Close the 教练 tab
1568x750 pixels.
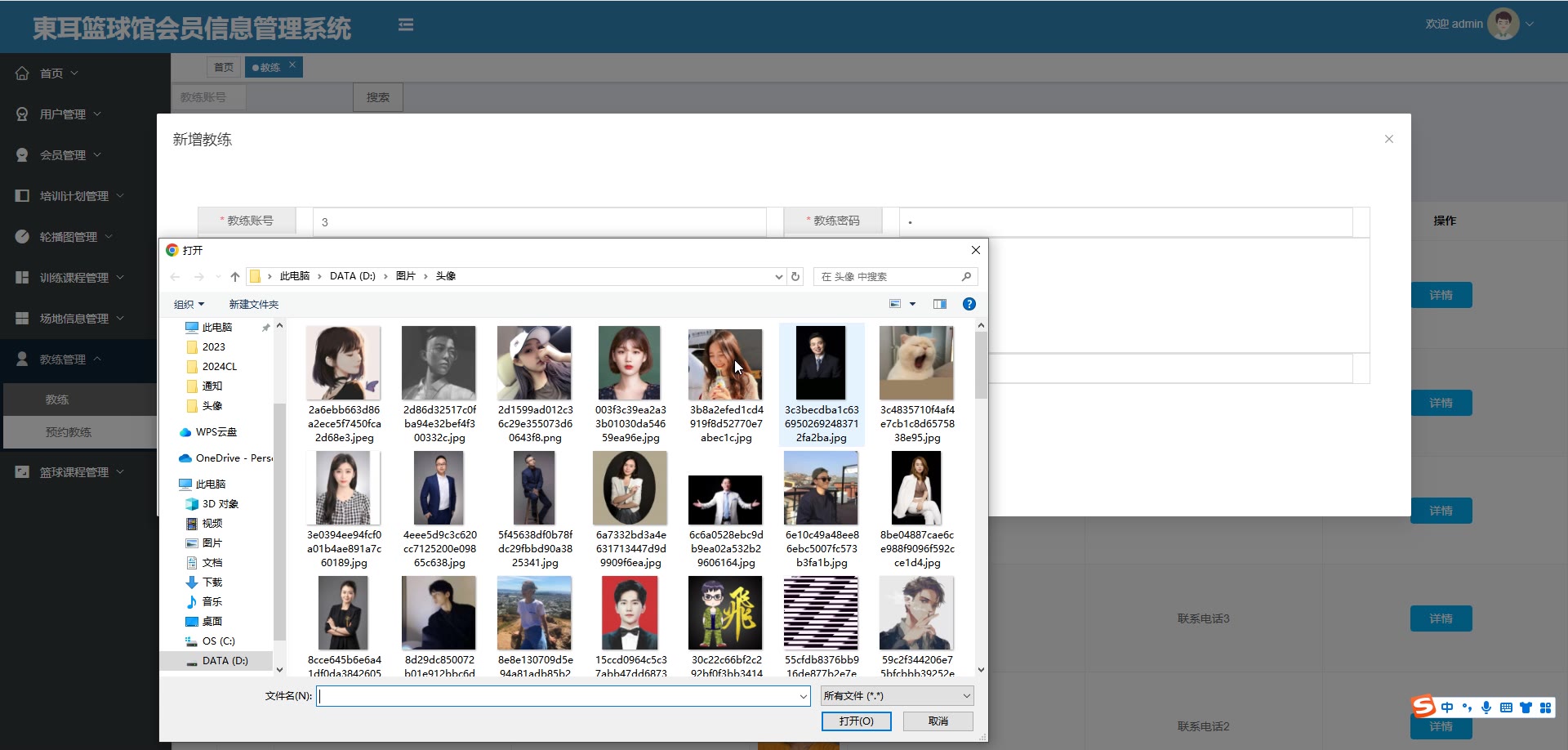(292, 65)
